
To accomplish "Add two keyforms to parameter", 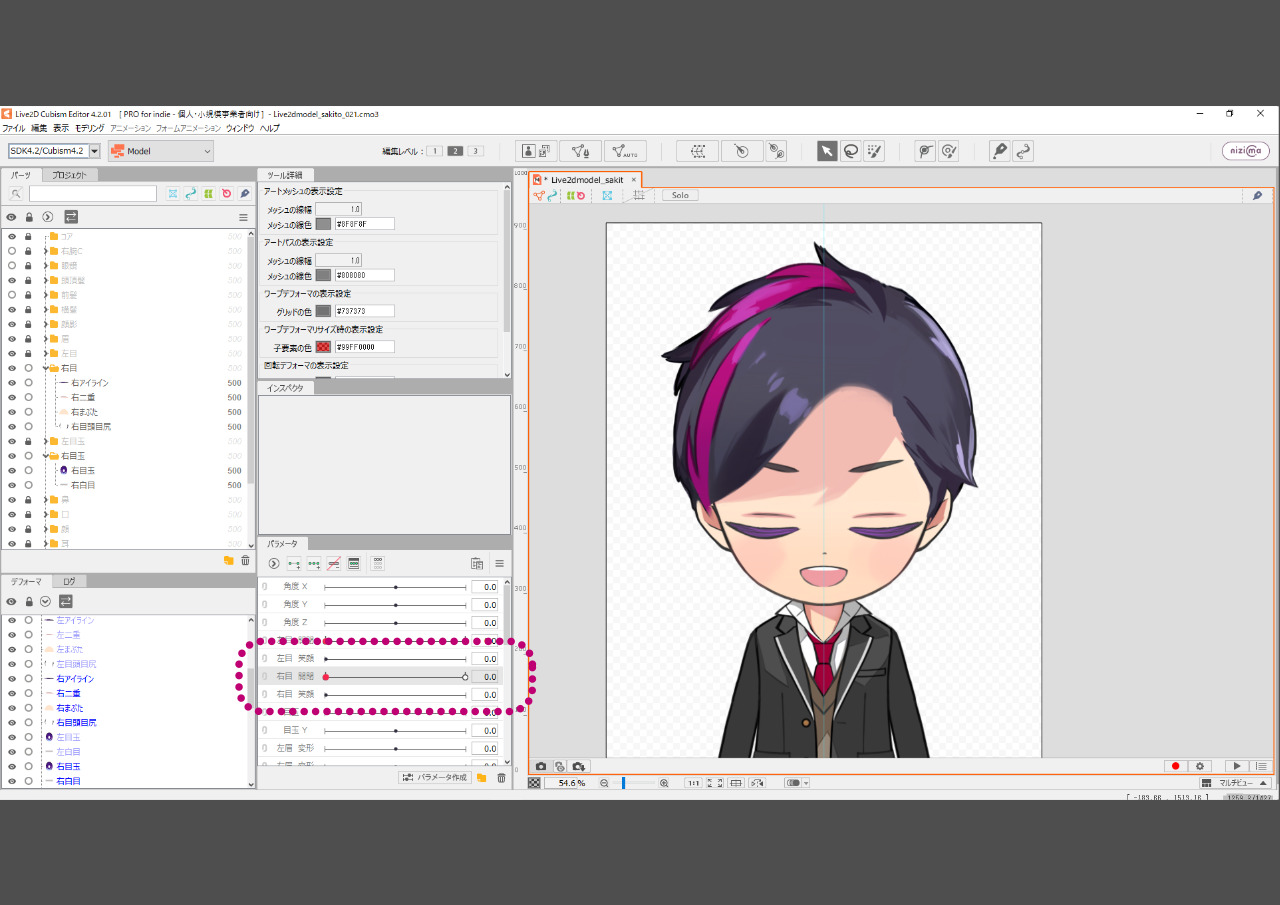I will 294,564.
